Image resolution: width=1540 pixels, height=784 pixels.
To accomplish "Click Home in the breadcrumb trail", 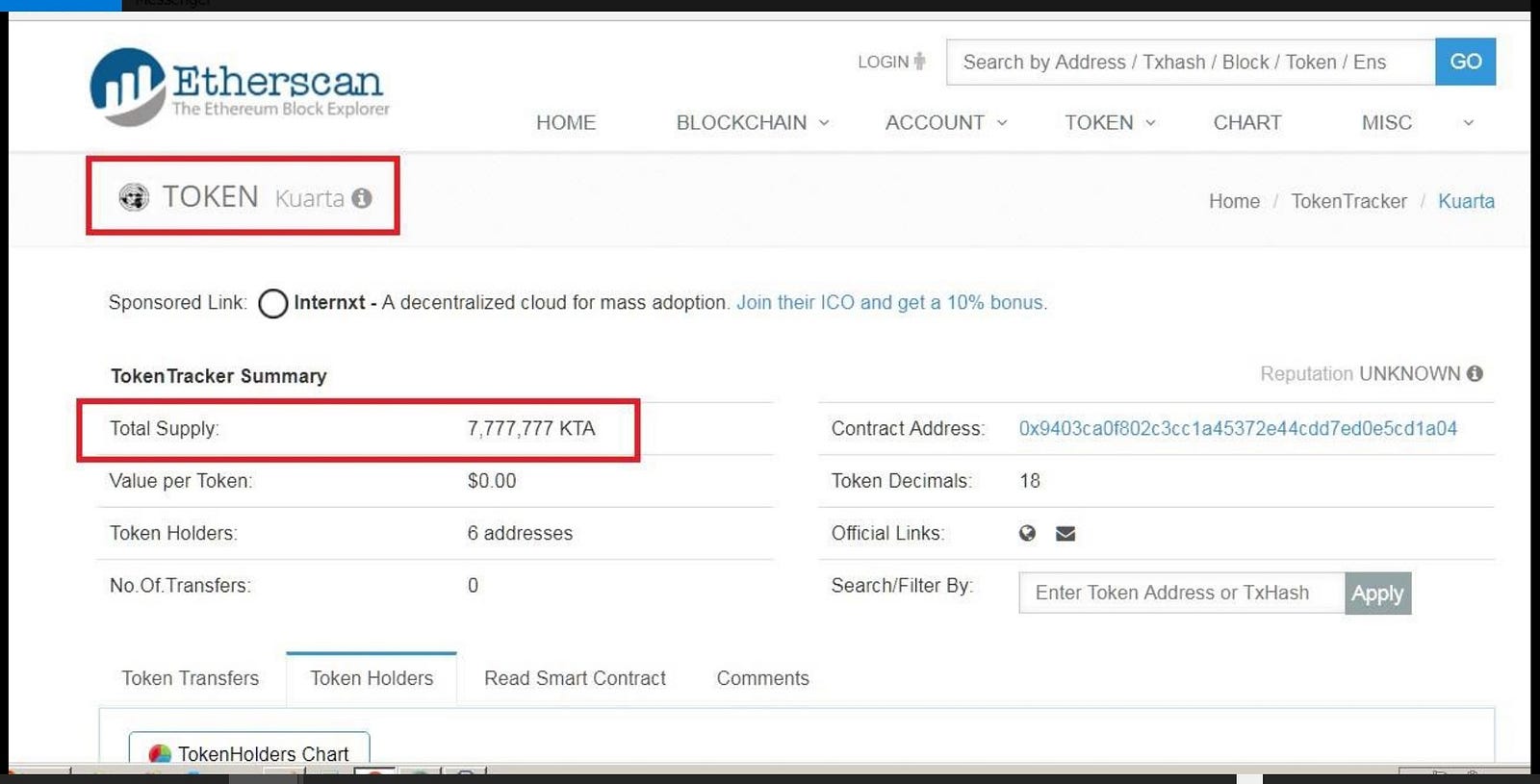I will 1234,201.
